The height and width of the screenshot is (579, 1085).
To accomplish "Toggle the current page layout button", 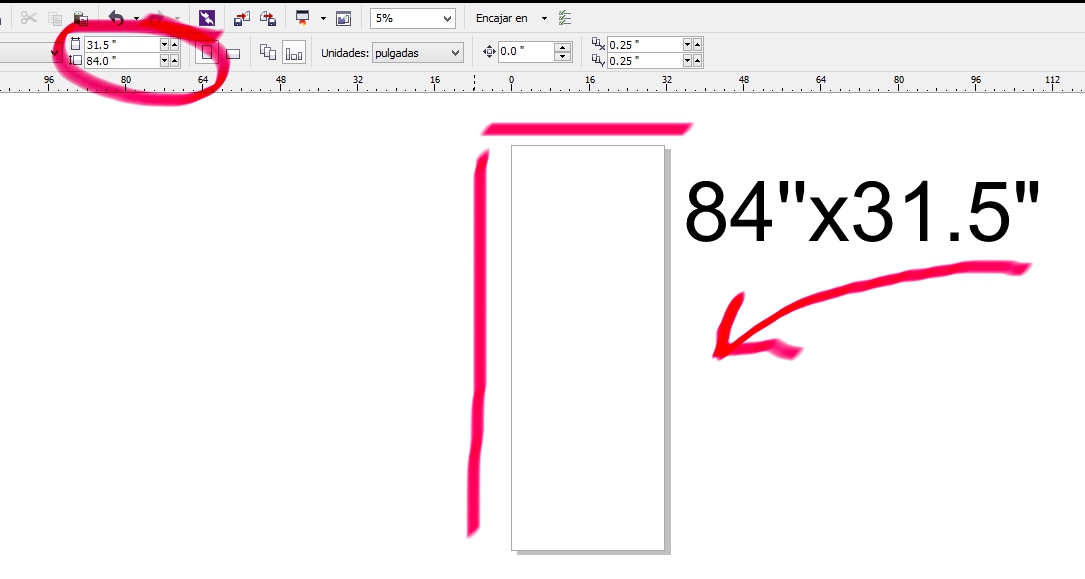I will [x=294, y=52].
